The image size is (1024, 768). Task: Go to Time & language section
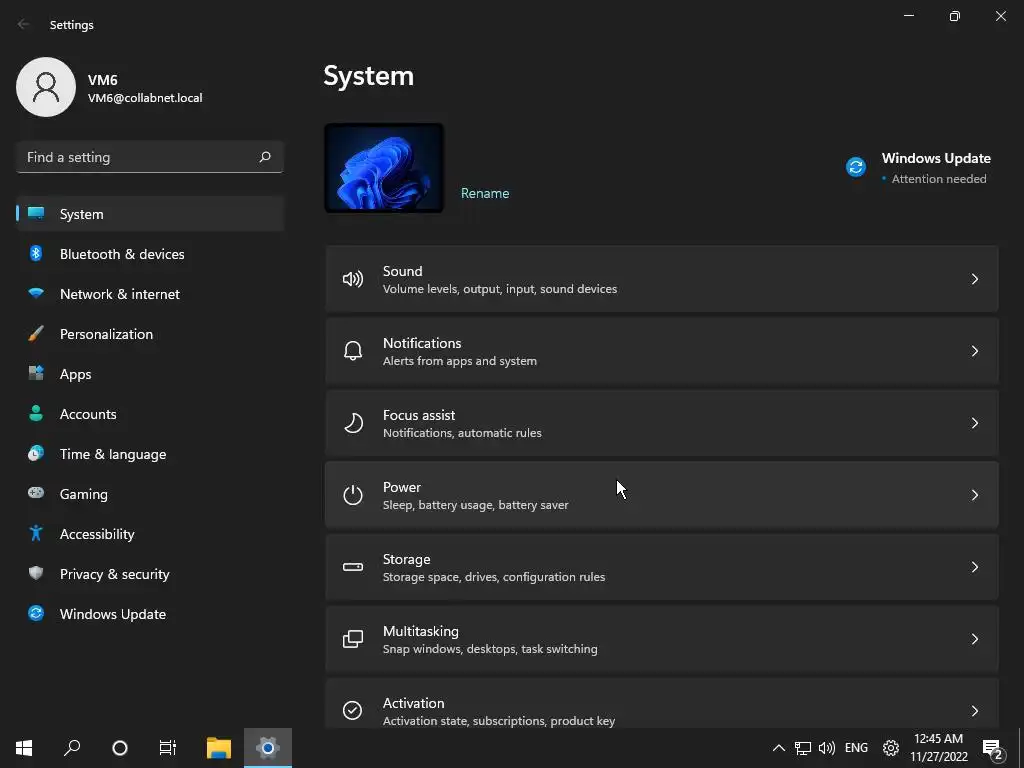113,454
